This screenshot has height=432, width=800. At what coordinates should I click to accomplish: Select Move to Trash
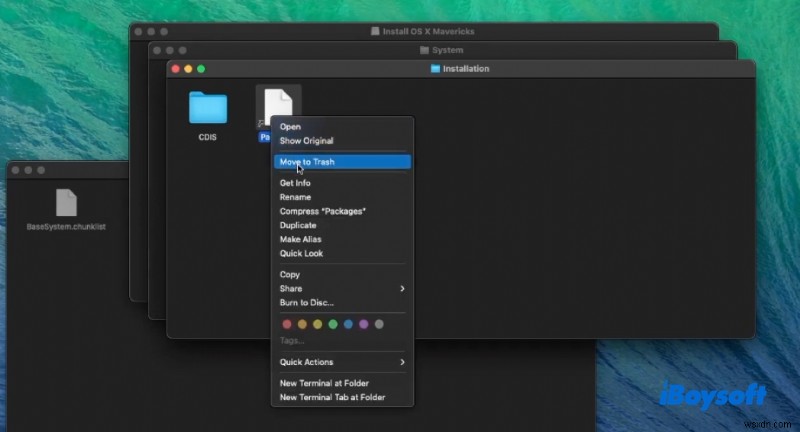pyautogui.click(x=342, y=162)
